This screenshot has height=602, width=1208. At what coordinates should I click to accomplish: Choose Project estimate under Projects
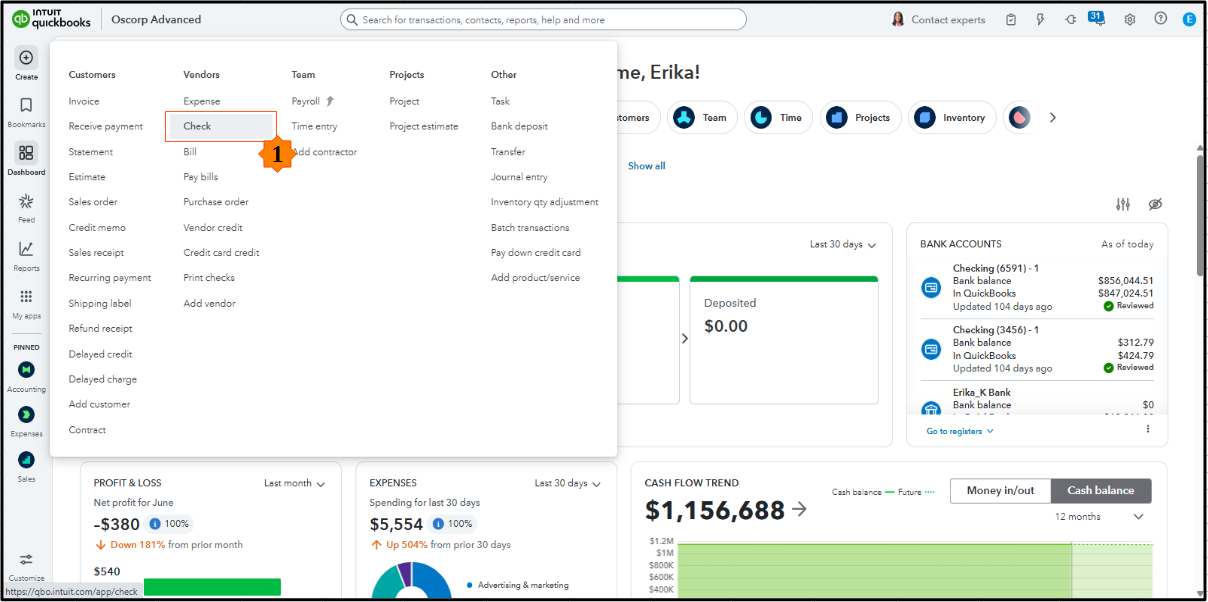(x=424, y=126)
